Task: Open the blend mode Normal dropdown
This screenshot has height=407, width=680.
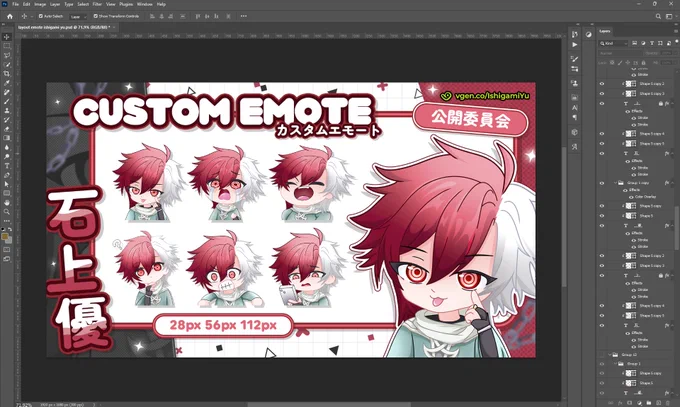Action: tap(619, 53)
